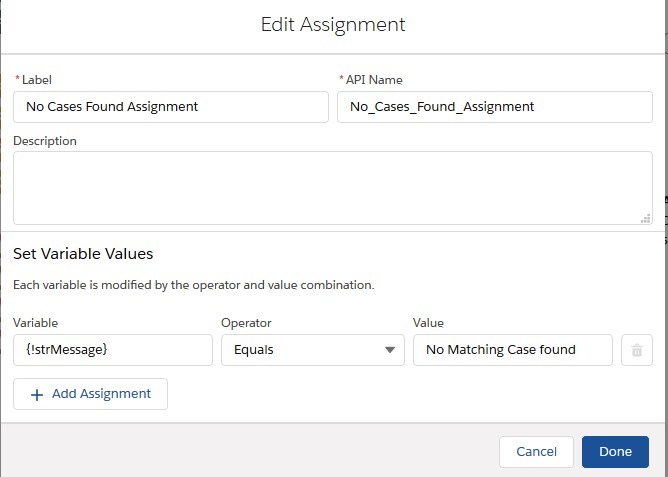668x477 pixels.
Task: Click the Variable column header text
Action: pos(36,323)
